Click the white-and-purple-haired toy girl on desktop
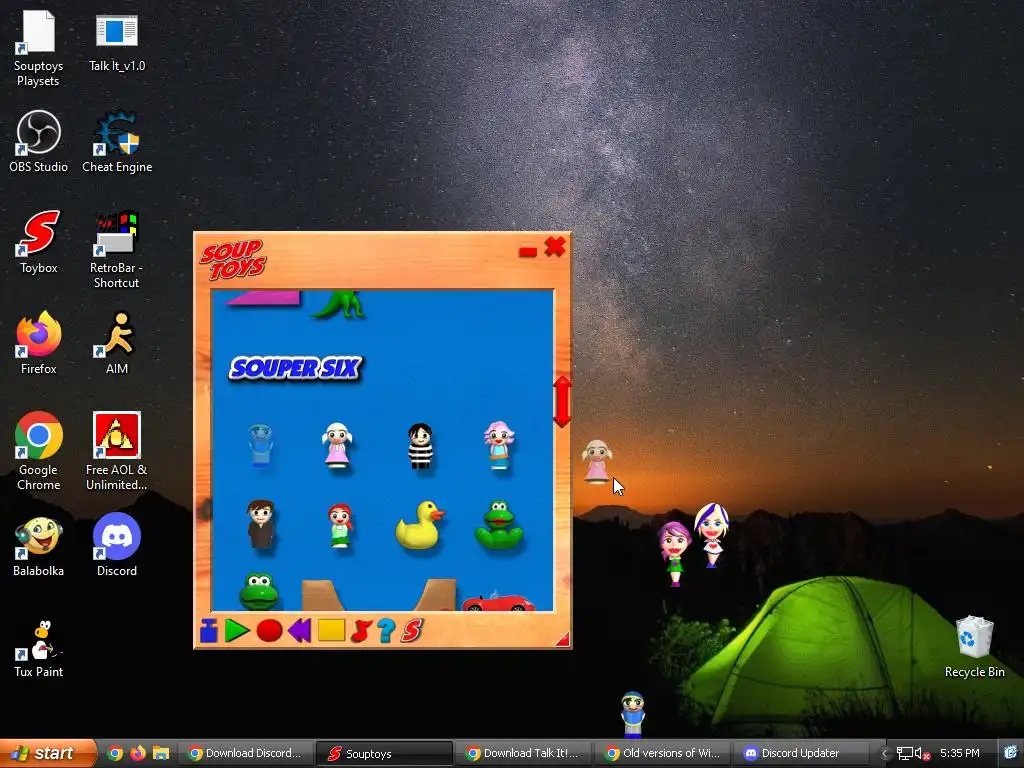 711,535
